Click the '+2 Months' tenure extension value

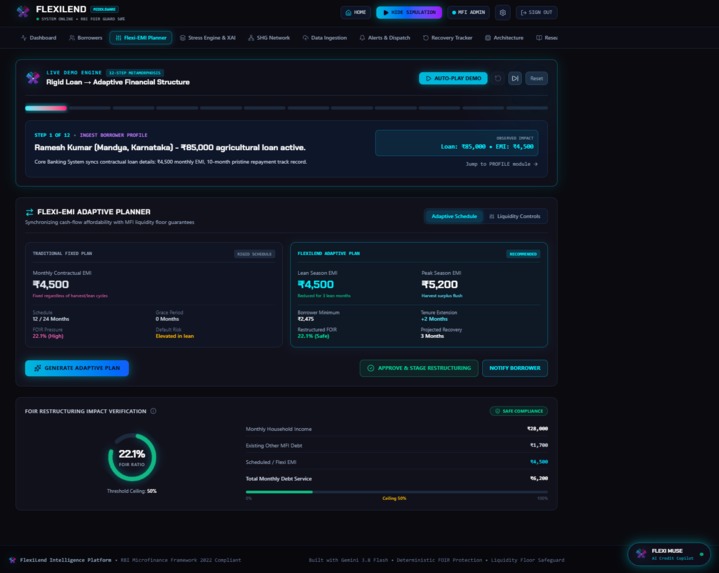click(x=434, y=319)
